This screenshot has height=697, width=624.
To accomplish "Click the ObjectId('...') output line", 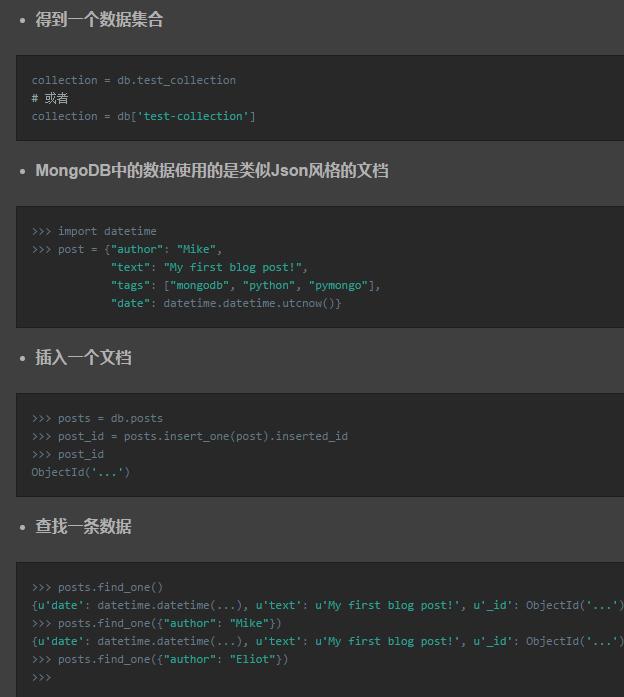I will (x=80, y=472).
